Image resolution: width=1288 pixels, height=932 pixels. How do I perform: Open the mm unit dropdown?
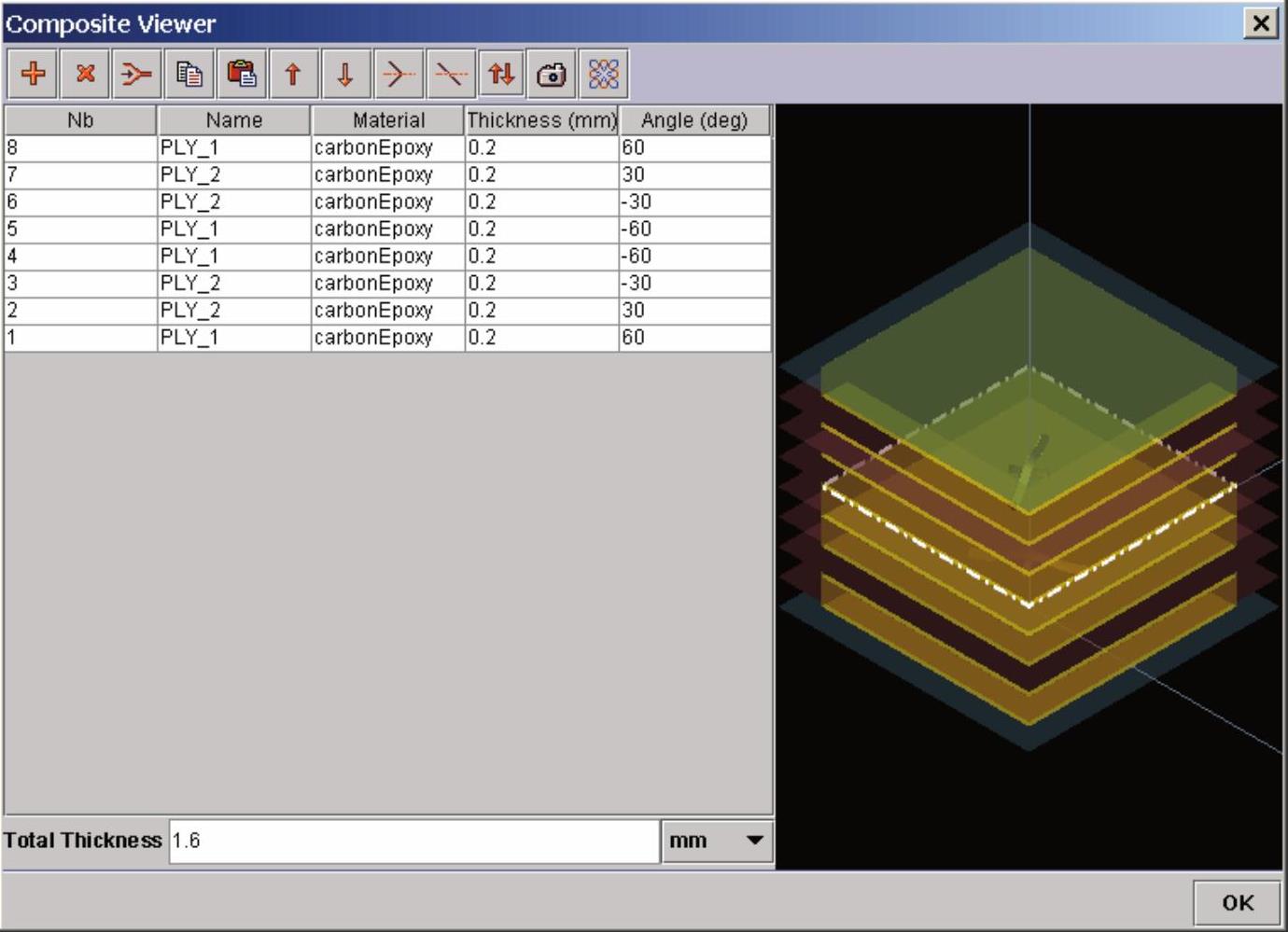coord(717,841)
